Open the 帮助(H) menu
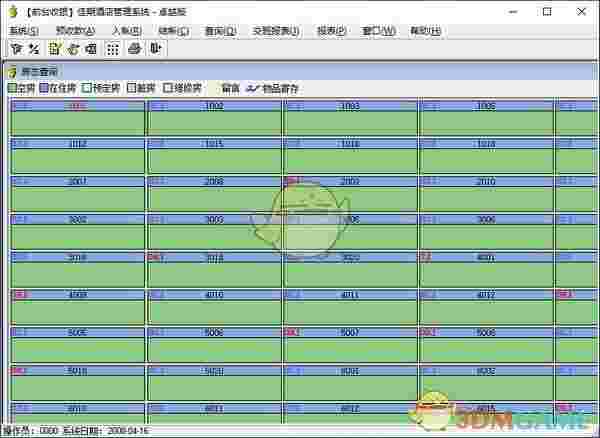Screen dimensions: 600x438 coord(426,31)
